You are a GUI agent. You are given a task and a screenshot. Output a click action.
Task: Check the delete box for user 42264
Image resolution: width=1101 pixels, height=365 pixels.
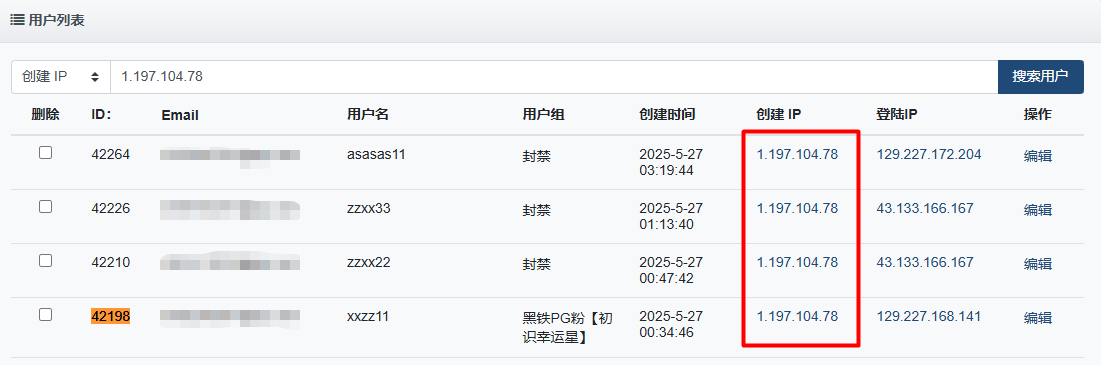click(46, 152)
